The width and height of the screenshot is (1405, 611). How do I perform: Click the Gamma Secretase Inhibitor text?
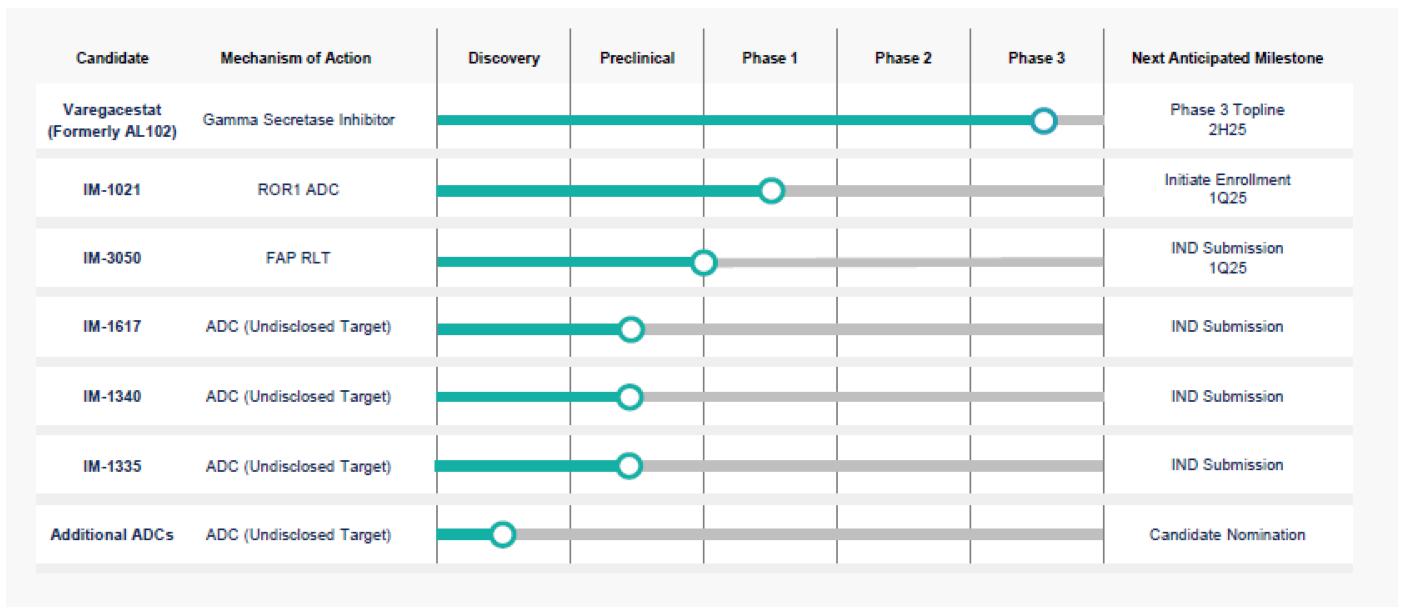[x=298, y=120]
